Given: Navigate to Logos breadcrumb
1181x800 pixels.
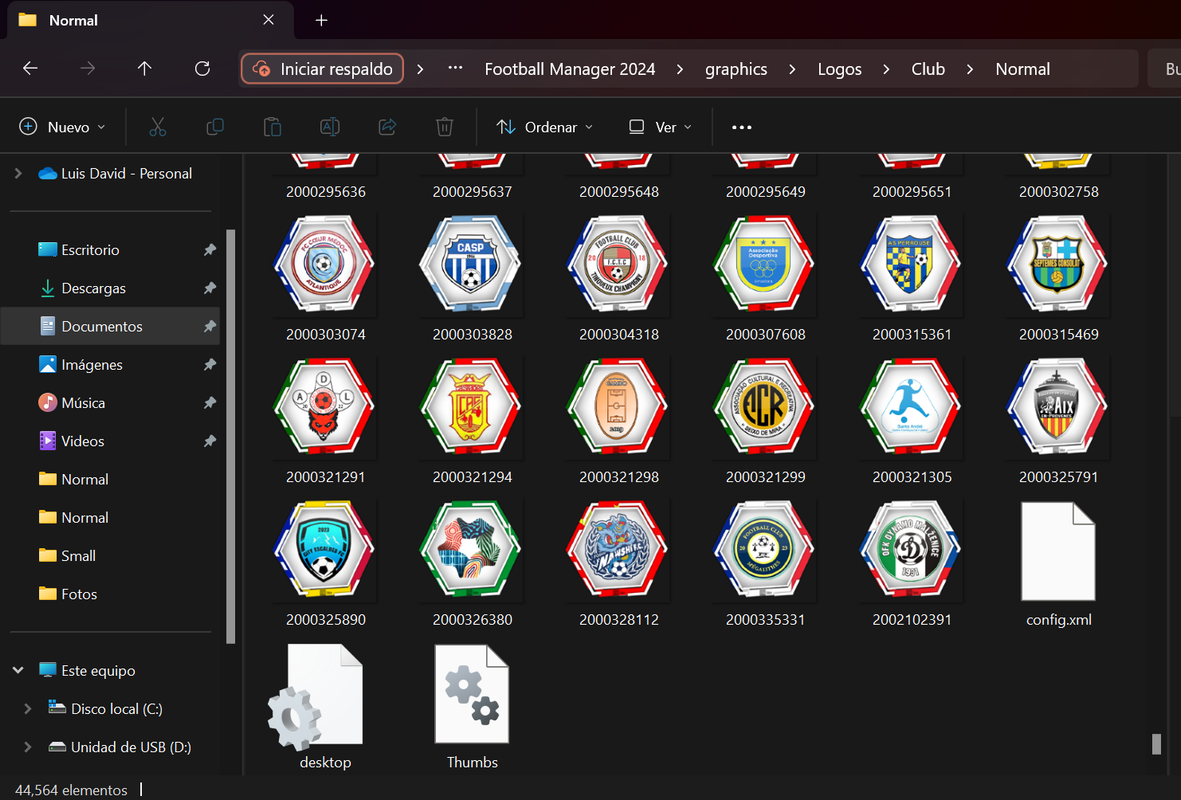Looking at the screenshot, I should (x=839, y=69).
